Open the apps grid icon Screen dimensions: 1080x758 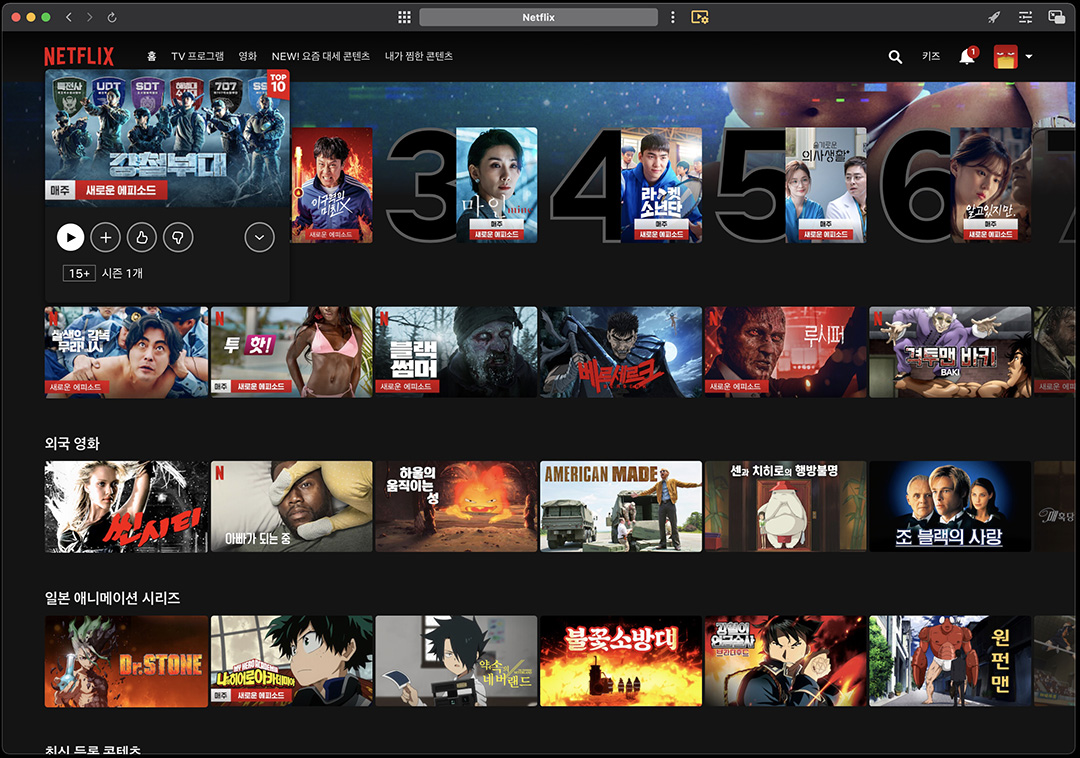(404, 17)
